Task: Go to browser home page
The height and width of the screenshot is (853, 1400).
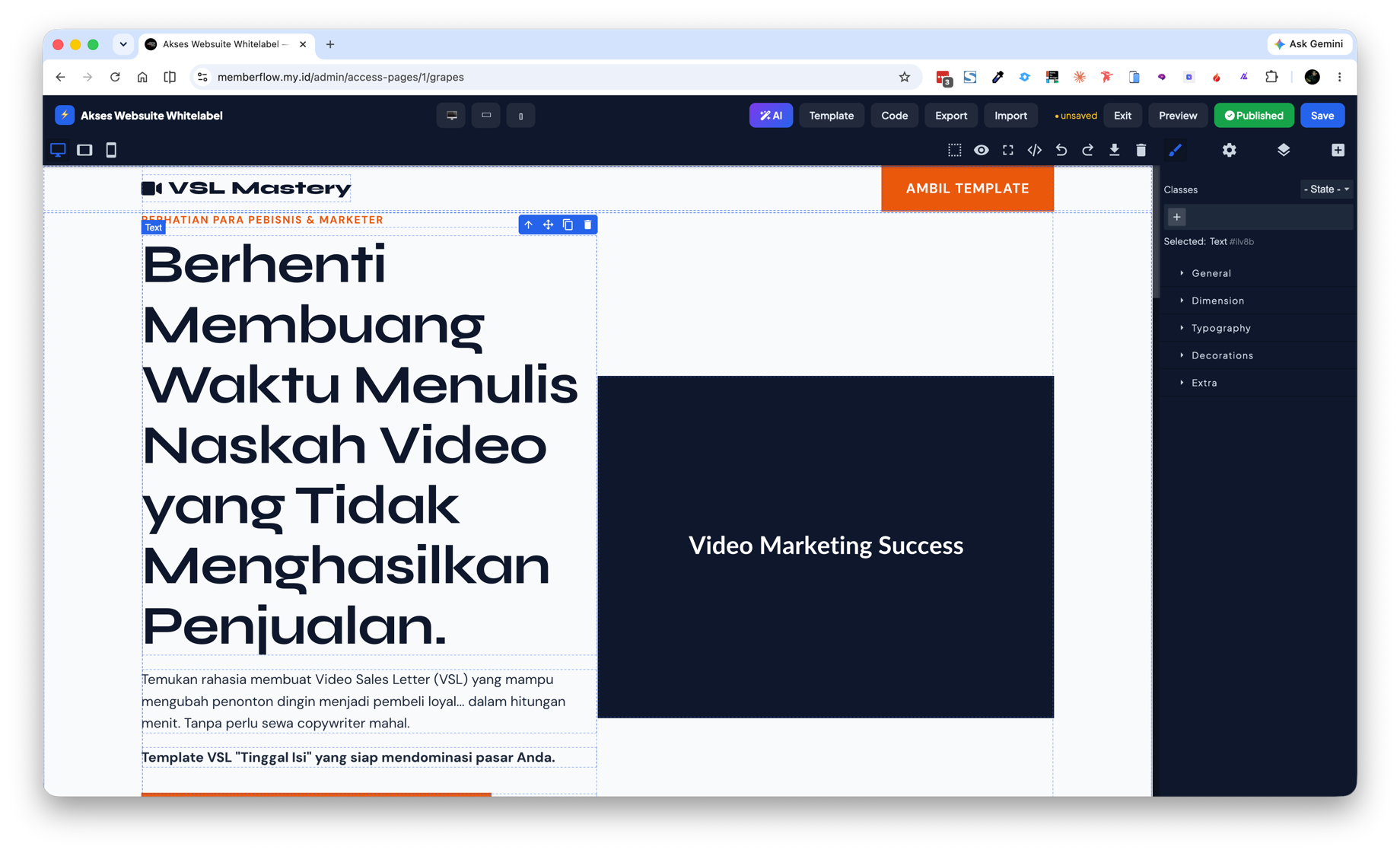Action: click(x=142, y=77)
